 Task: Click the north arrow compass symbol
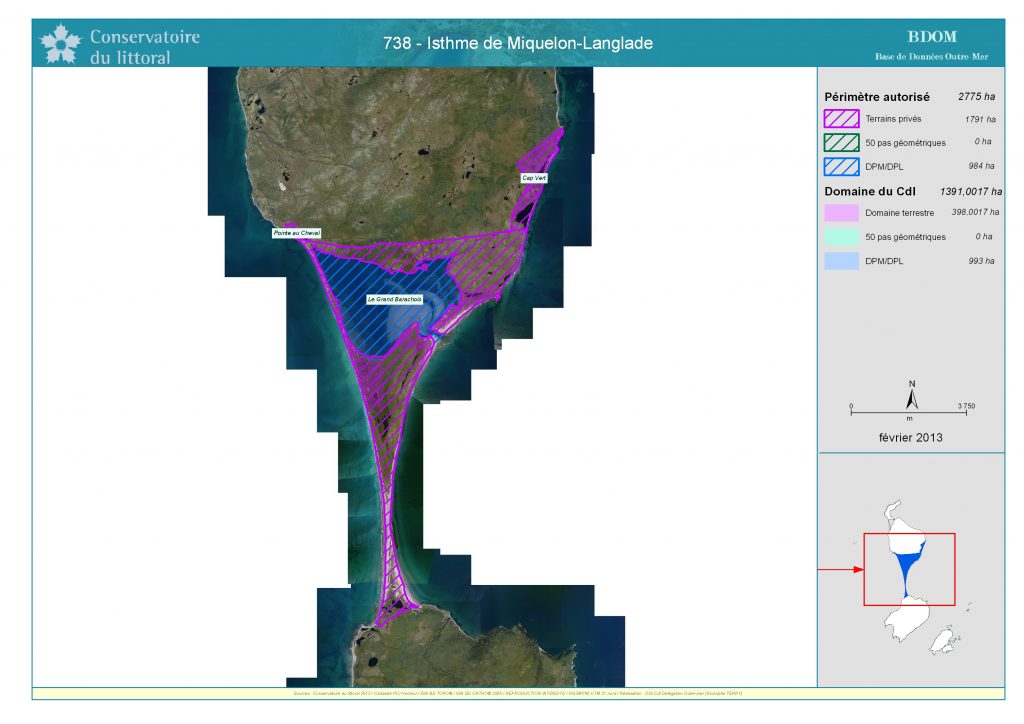pos(912,397)
